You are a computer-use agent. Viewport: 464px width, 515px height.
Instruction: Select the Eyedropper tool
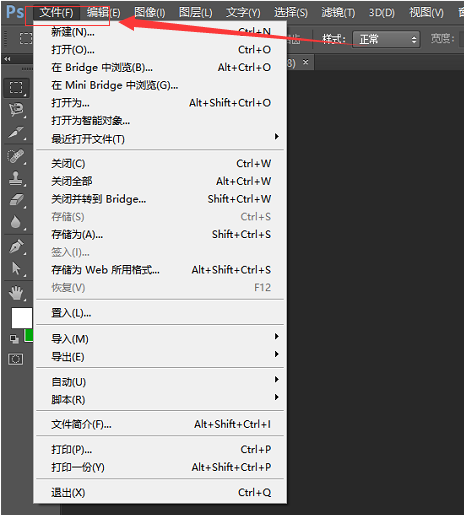16,132
